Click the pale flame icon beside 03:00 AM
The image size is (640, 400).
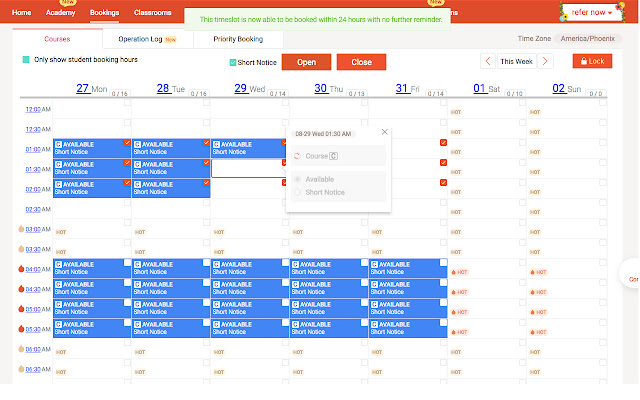21,229
